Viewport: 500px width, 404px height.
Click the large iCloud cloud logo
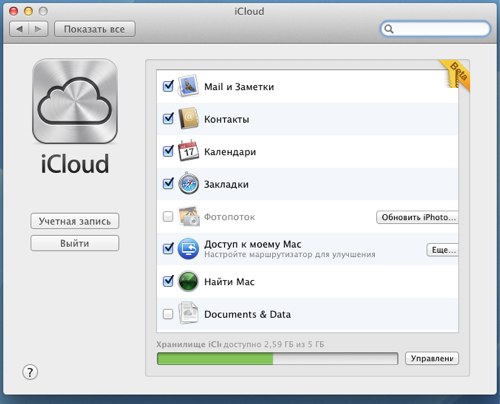click(75, 101)
